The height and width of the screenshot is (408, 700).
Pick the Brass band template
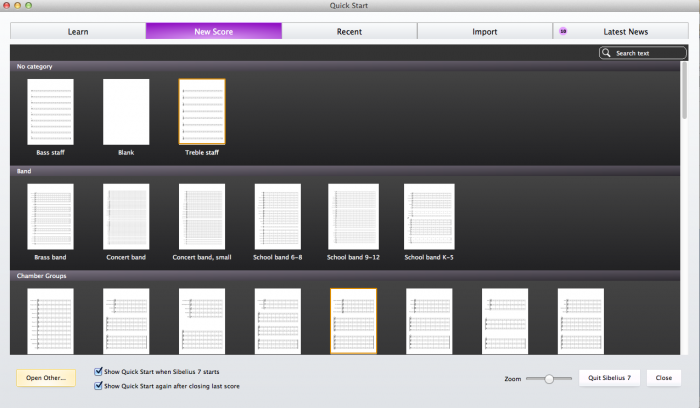point(50,216)
